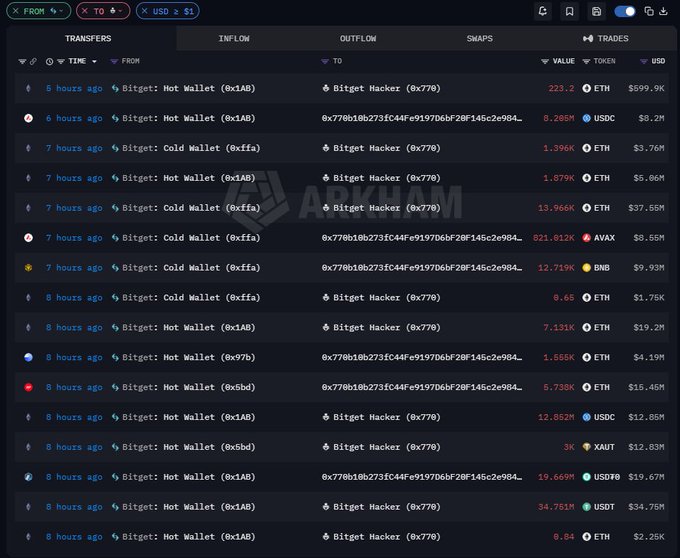Image resolution: width=680 pixels, height=558 pixels.
Task: Click the copy icon in top toolbar
Action: coord(649,11)
